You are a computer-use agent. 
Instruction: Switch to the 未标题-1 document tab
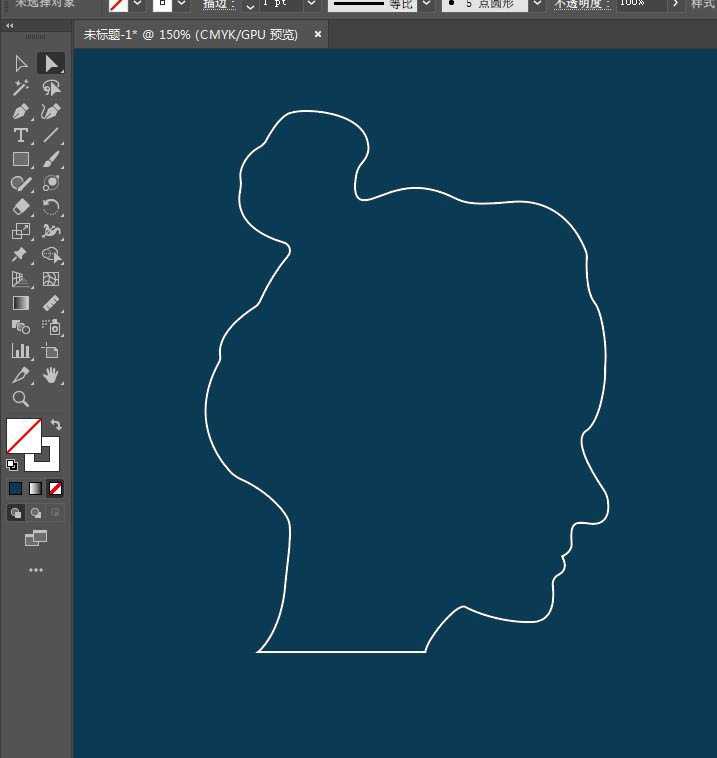[190, 35]
